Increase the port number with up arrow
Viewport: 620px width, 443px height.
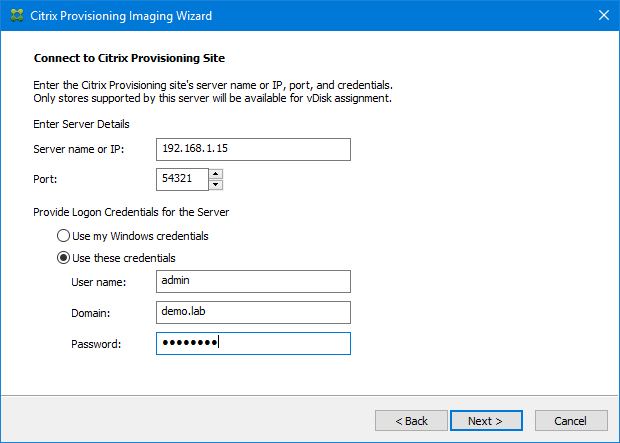tap(215, 174)
